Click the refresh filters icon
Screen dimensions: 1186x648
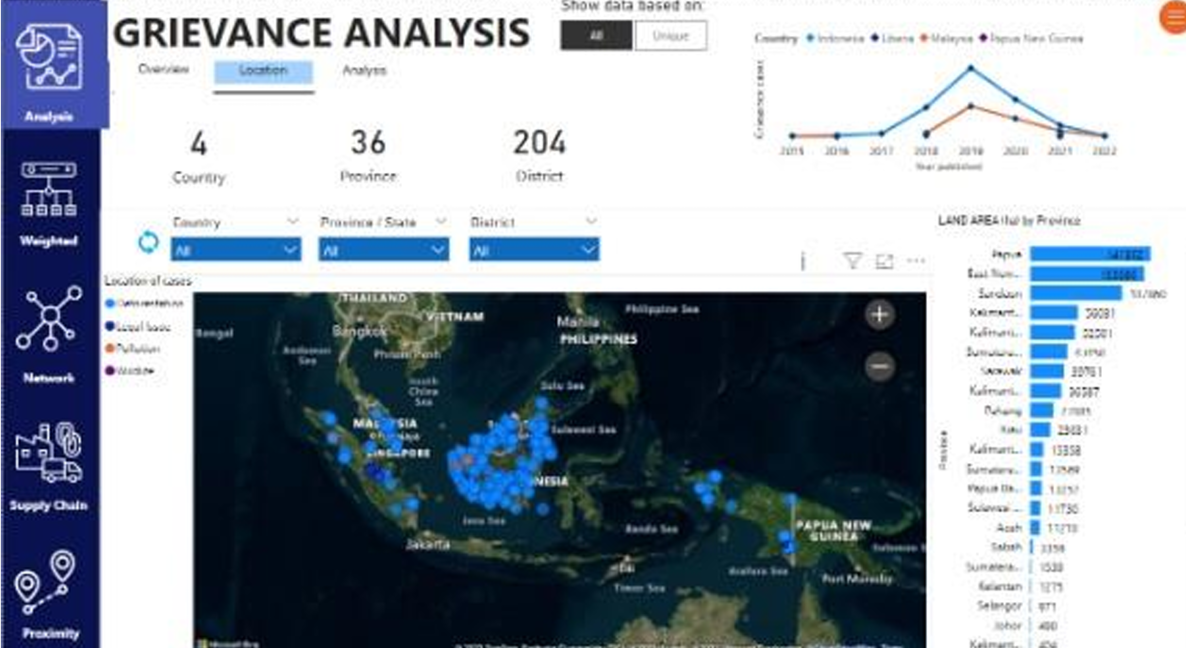148,242
